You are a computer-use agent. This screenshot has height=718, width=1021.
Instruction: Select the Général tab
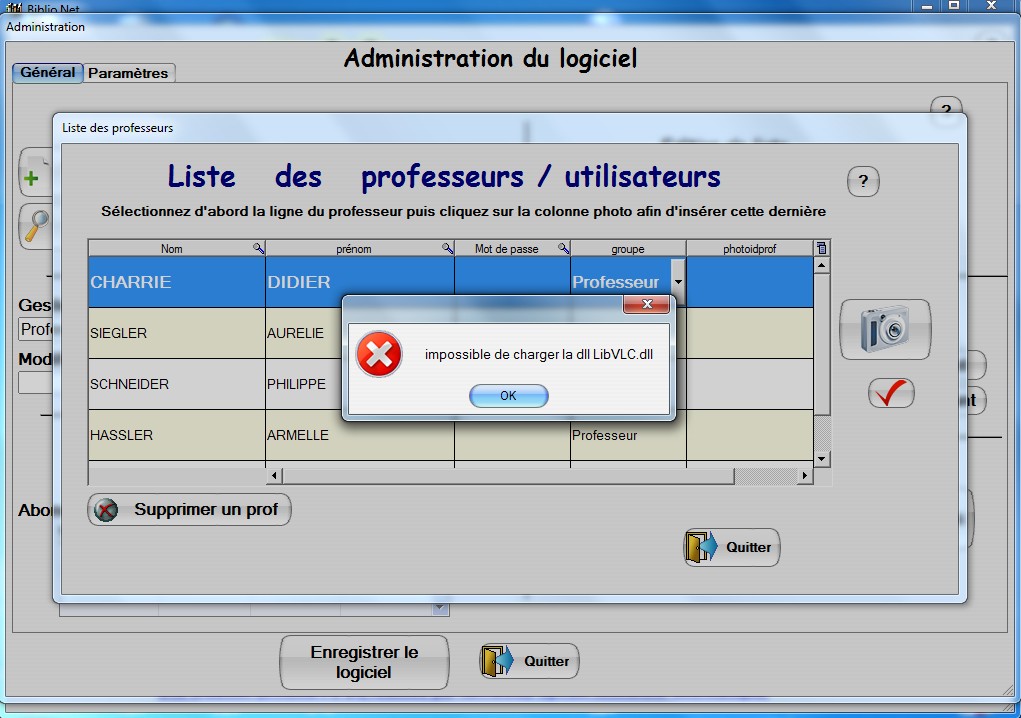pyautogui.click(x=47, y=73)
